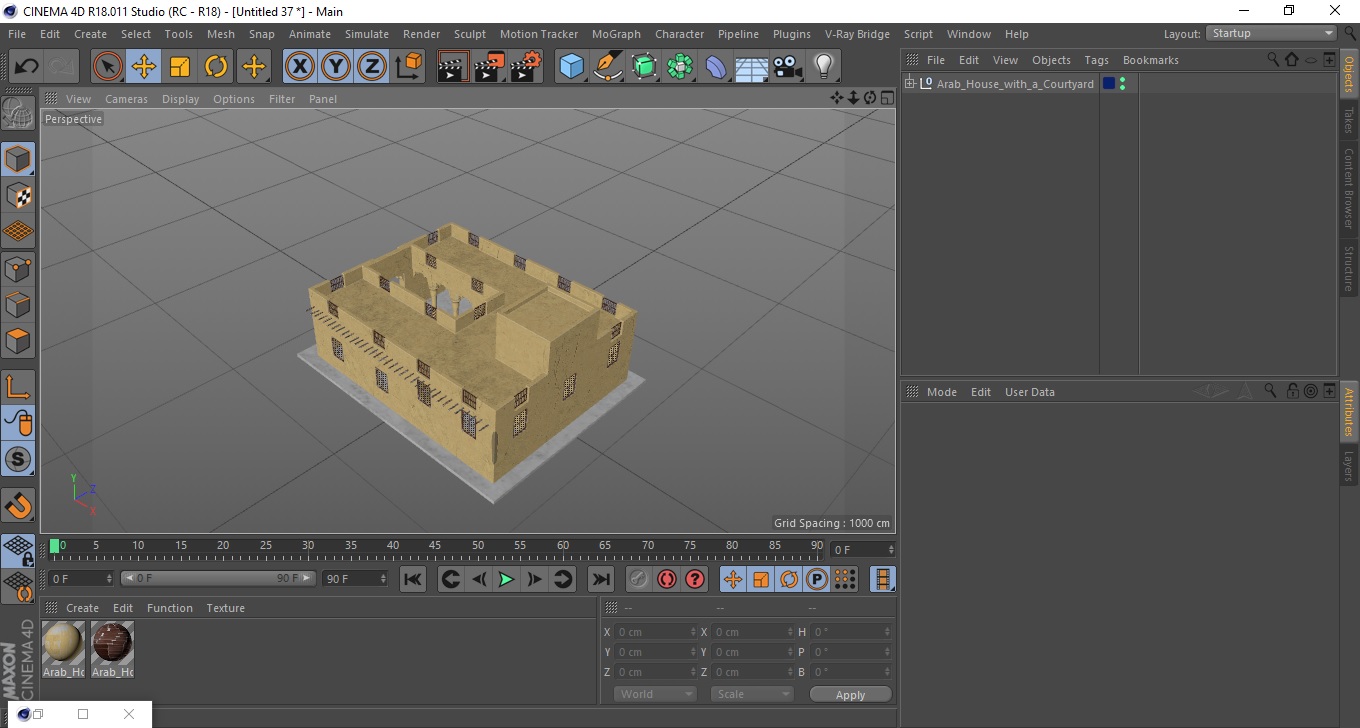Switch to Model mode
The width and height of the screenshot is (1360, 728).
18,159
